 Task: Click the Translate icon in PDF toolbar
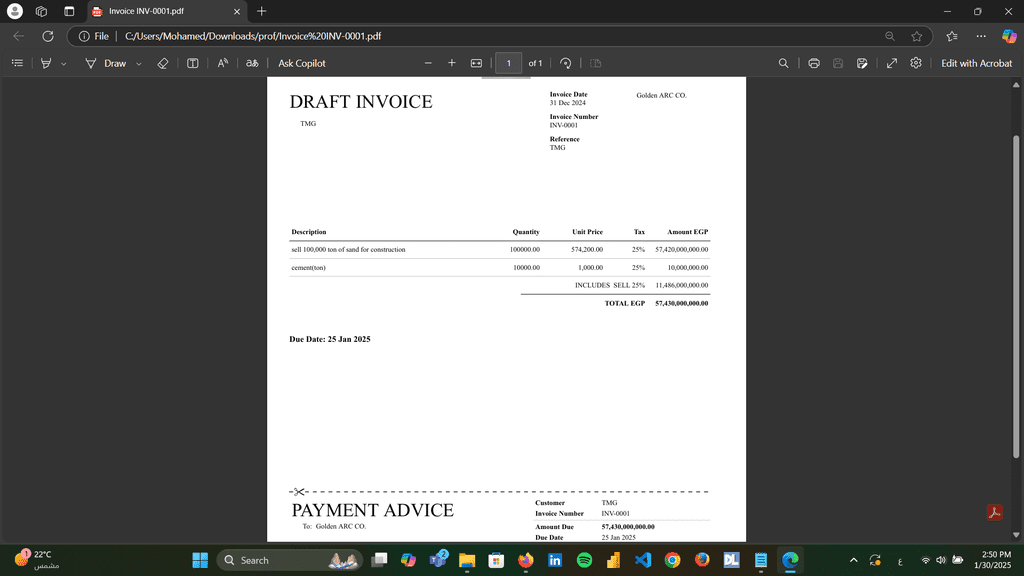pos(252,63)
